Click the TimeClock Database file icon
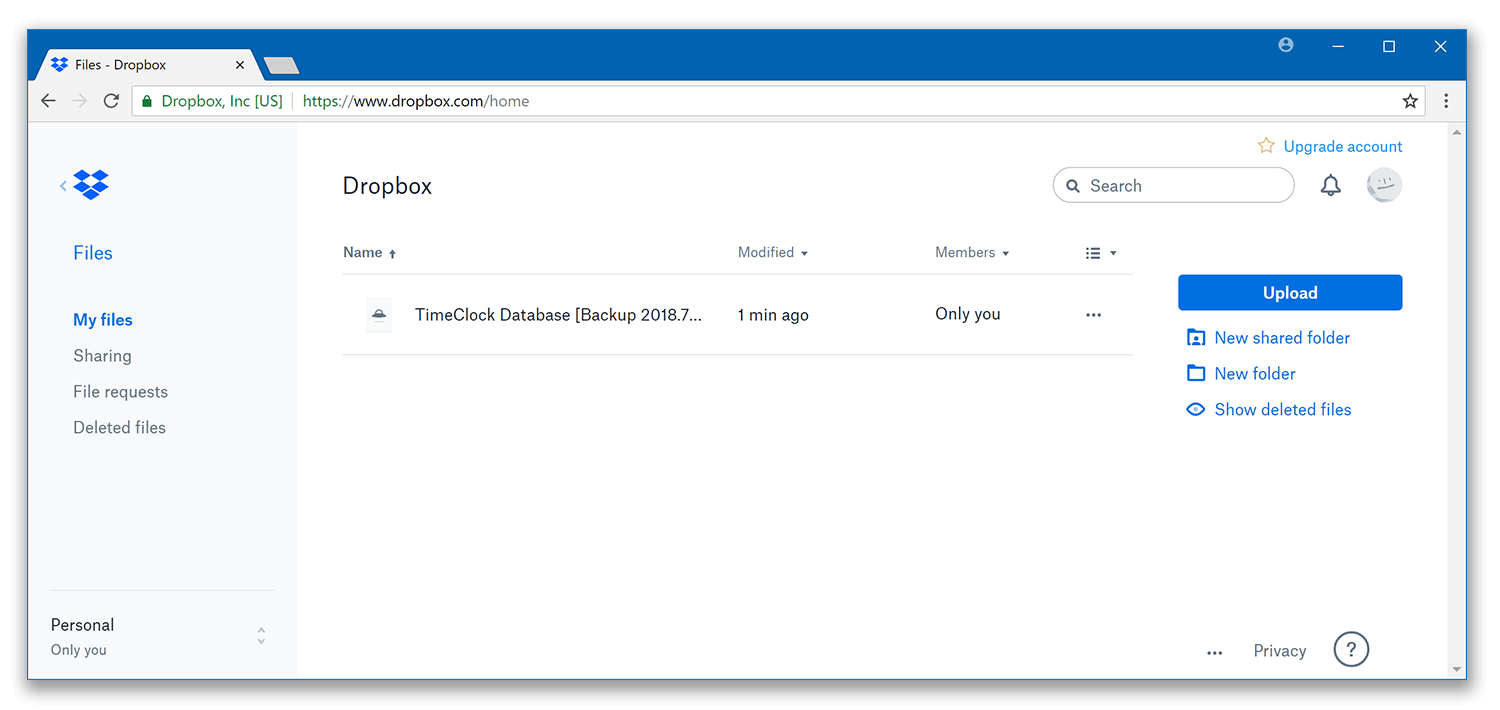 point(379,315)
